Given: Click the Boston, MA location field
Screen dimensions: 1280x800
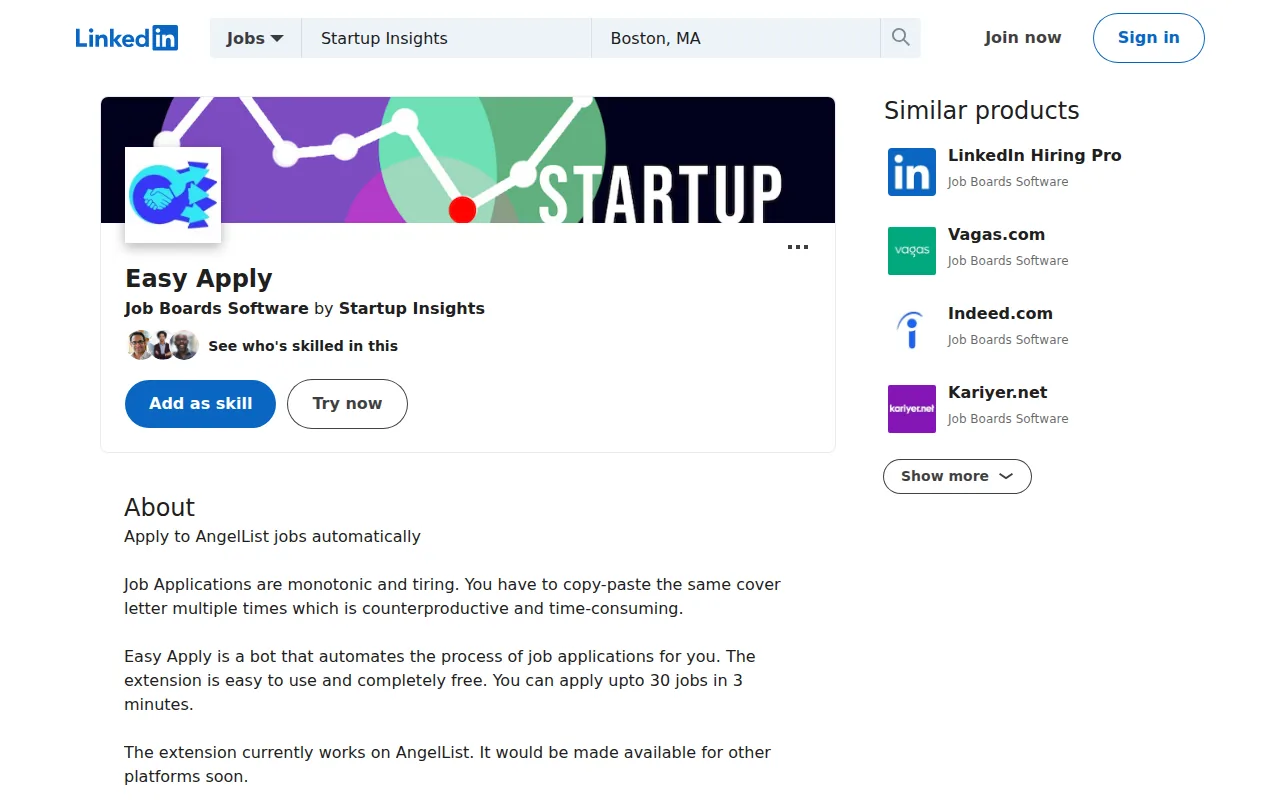Looking at the screenshot, I should click(x=735, y=38).
